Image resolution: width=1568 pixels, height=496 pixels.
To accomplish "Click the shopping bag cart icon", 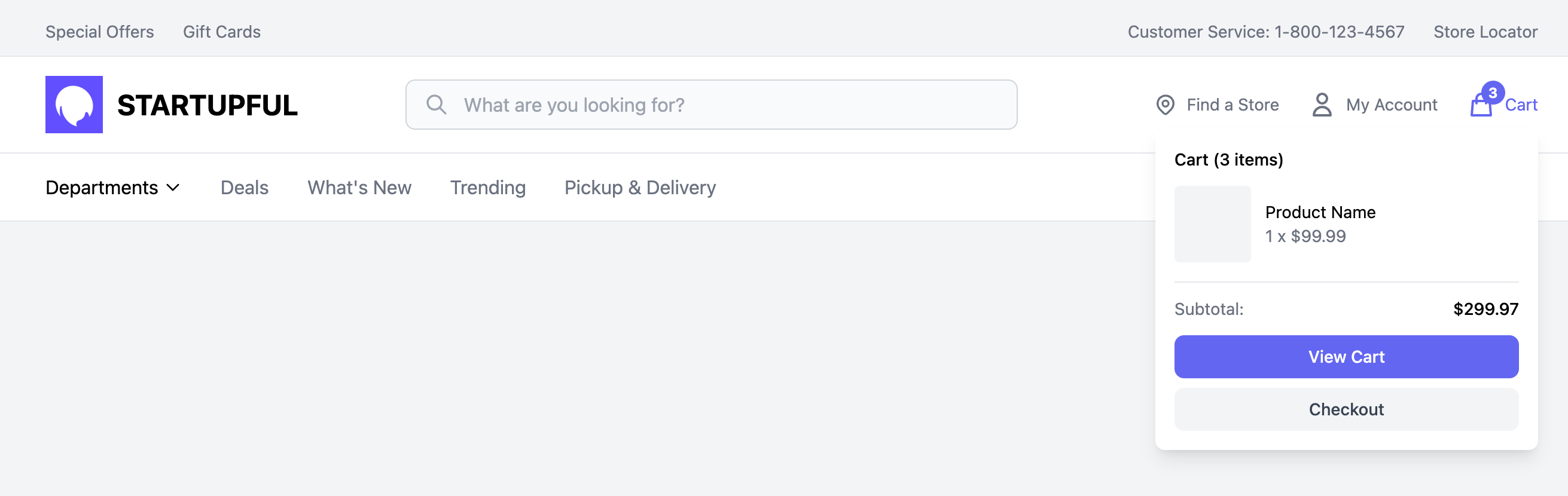I will point(1480,106).
